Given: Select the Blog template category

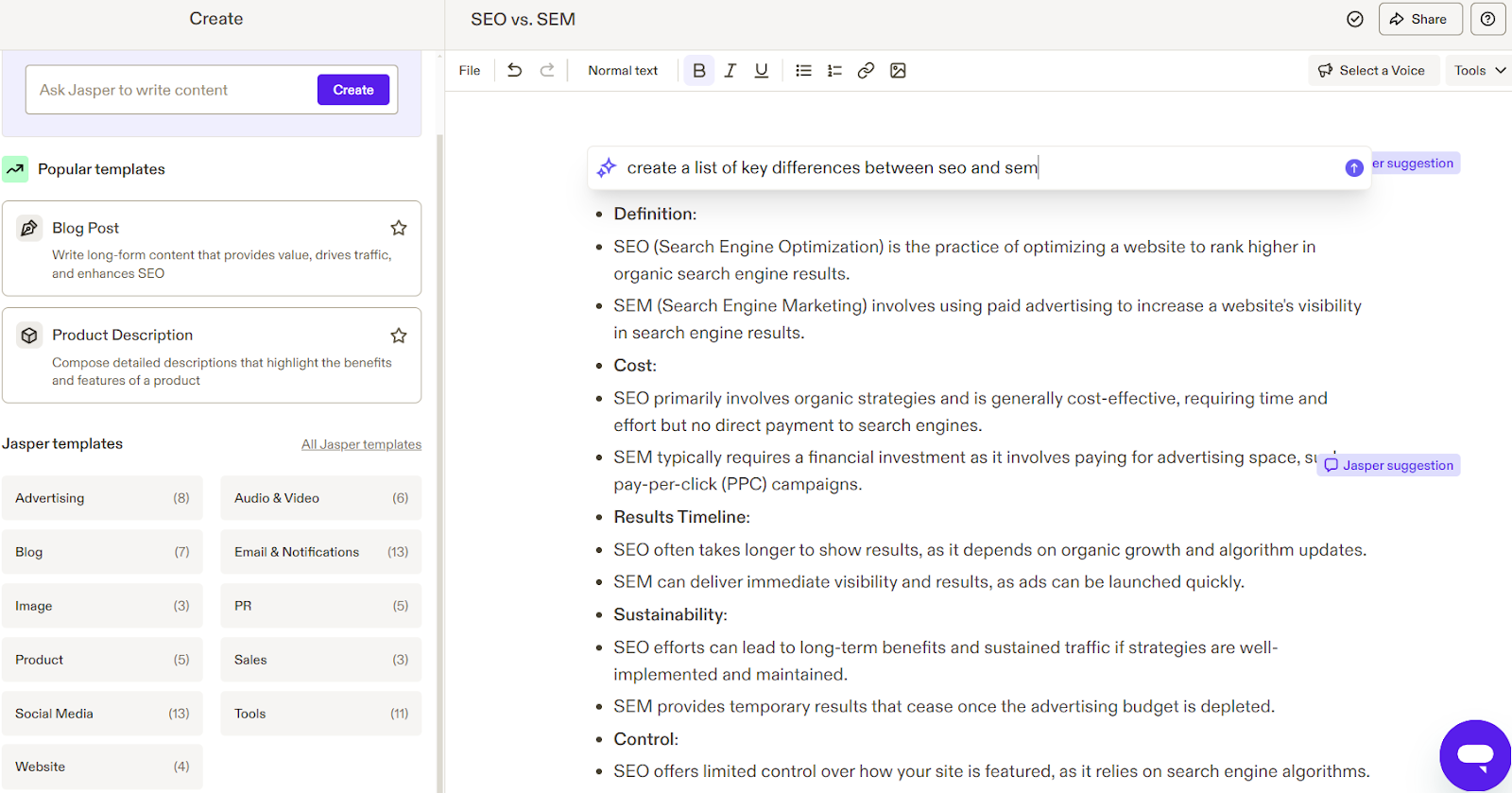Looking at the screenshot, I should click(x=102, y=552).
